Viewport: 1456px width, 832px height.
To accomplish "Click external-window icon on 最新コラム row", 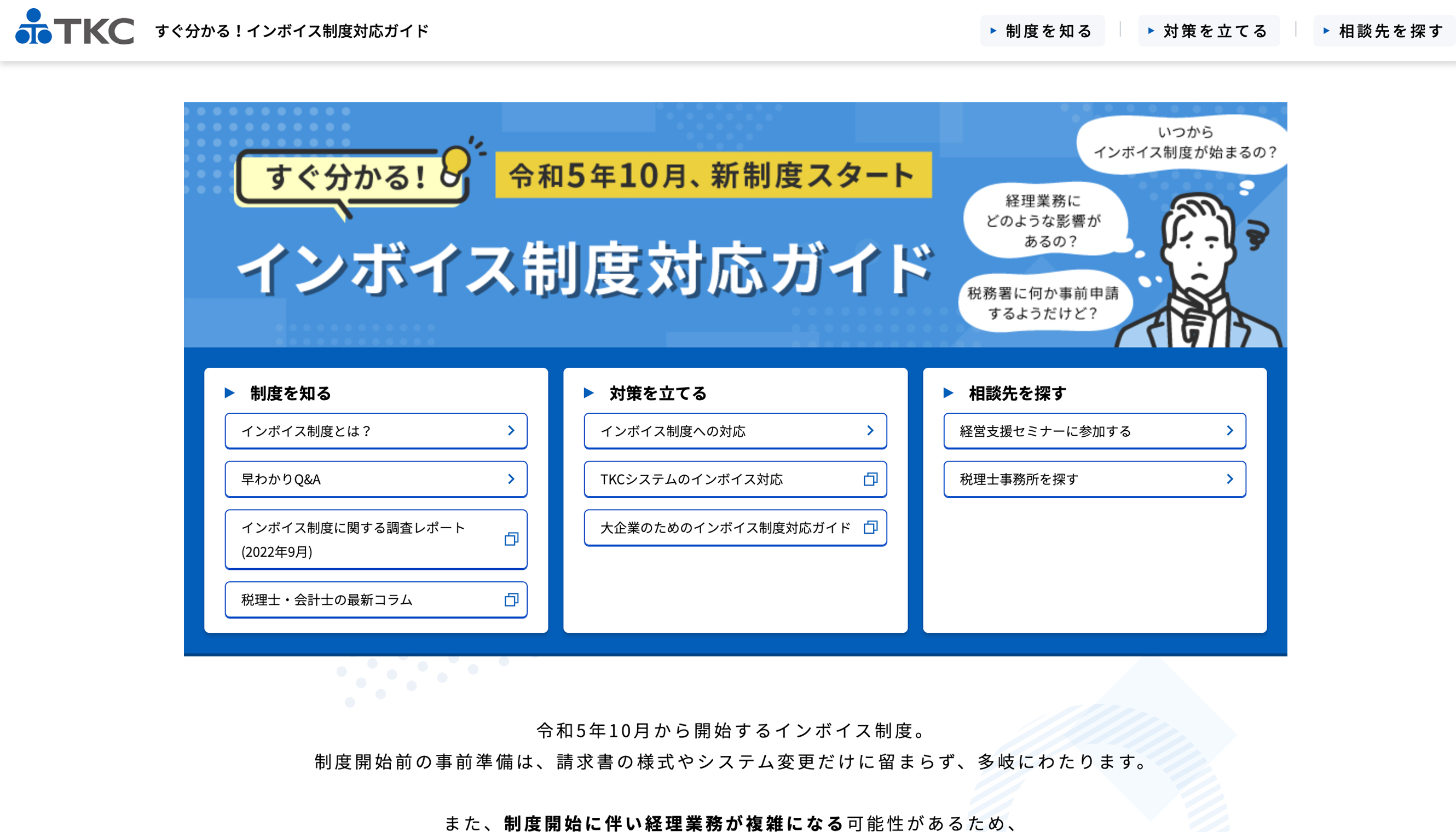I will [x=511, y=599].
